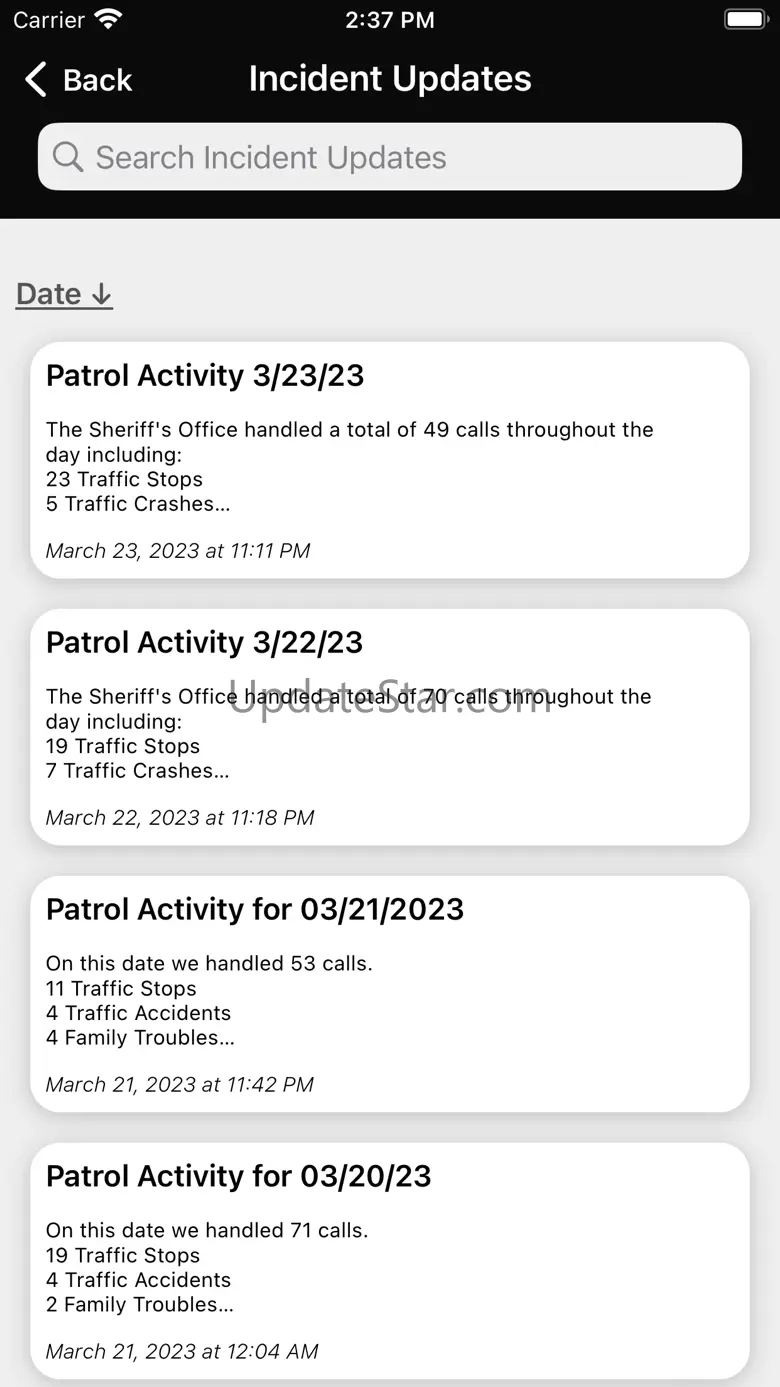Screen dimensions: 780x1387
Task: Select the March 22, 2023 11:18 PM timestamp
Action: [x=180, y=818]
